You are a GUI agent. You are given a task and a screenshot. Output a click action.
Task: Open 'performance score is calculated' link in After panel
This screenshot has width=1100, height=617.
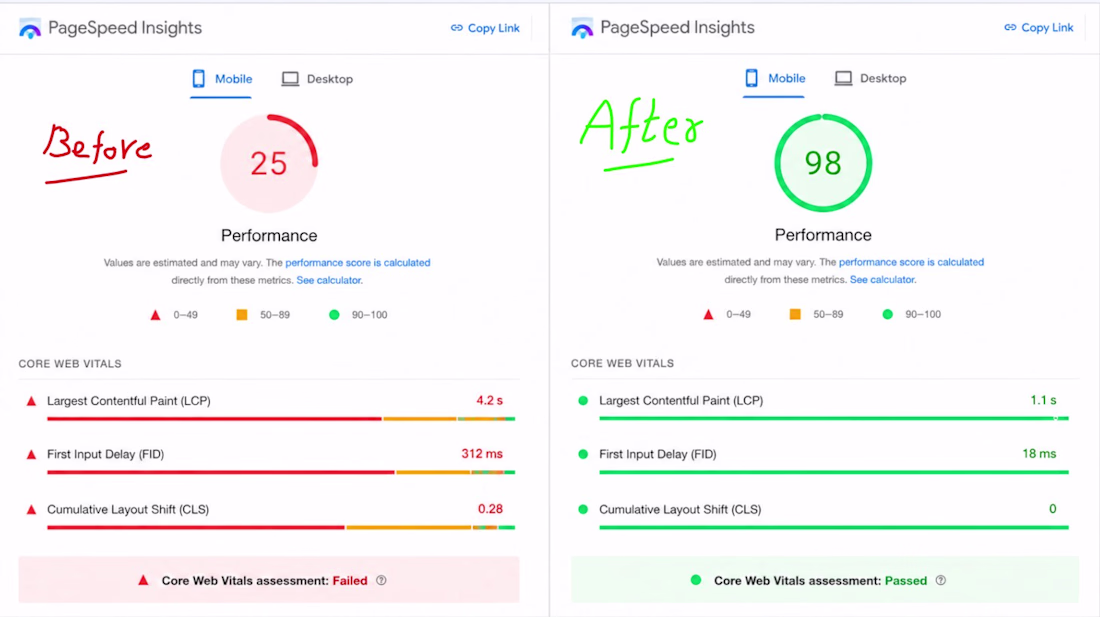pos(911,262)
